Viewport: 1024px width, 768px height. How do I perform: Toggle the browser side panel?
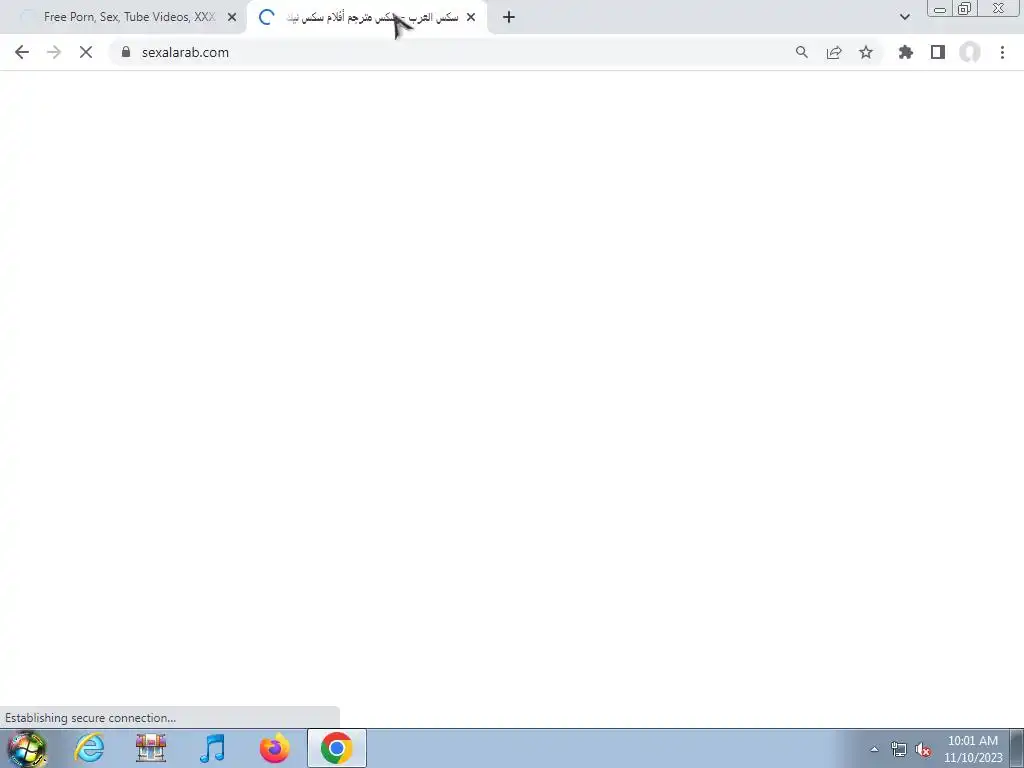938,52
